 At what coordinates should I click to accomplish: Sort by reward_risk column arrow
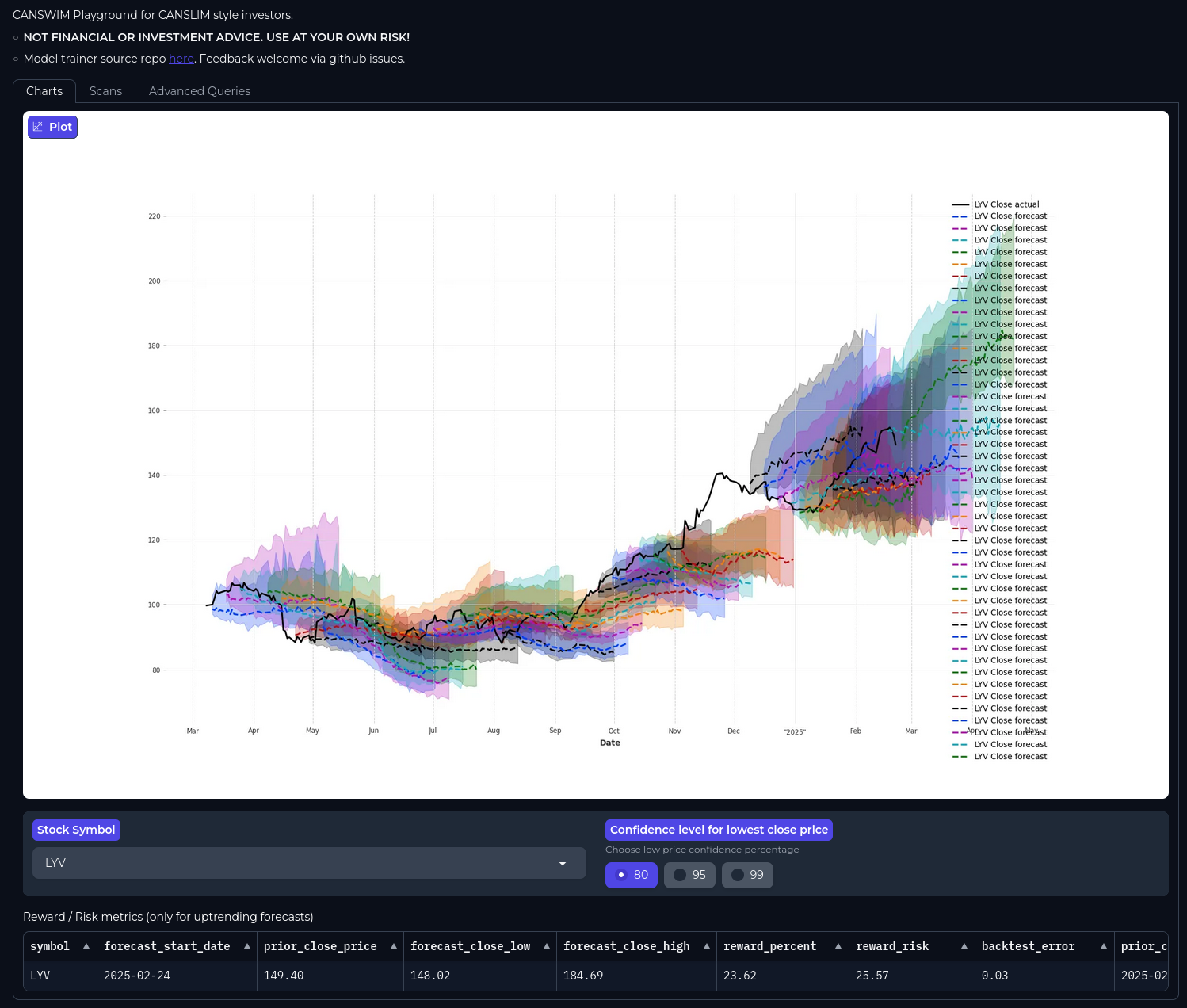(964, 946)
